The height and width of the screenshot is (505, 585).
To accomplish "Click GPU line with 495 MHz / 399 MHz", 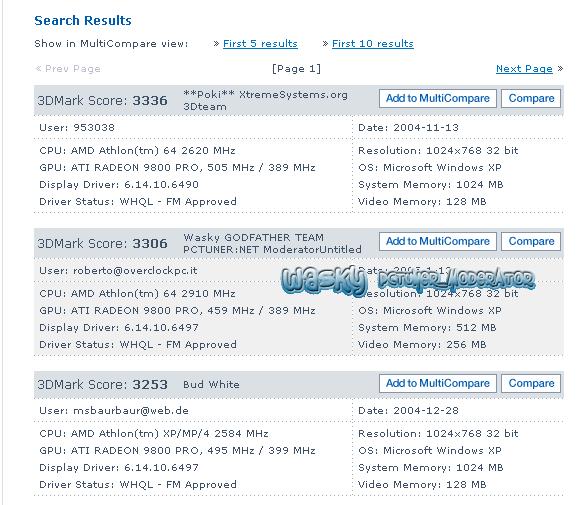I will (x=177, y=451).
